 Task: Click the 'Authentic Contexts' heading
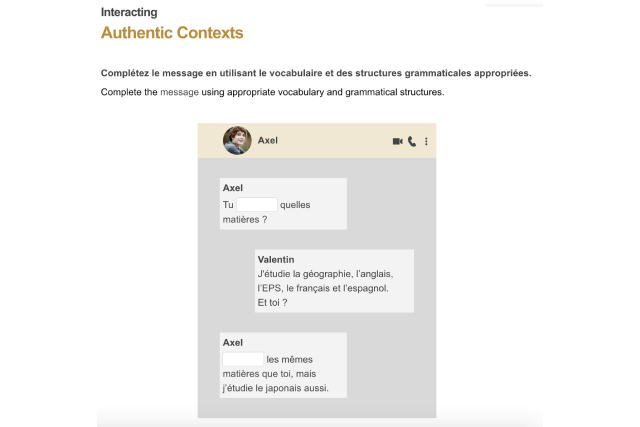click(172, 33)
